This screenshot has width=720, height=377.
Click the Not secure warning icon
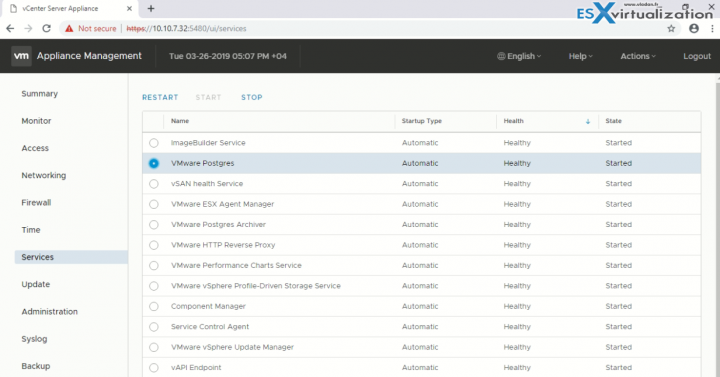point(69,28)
